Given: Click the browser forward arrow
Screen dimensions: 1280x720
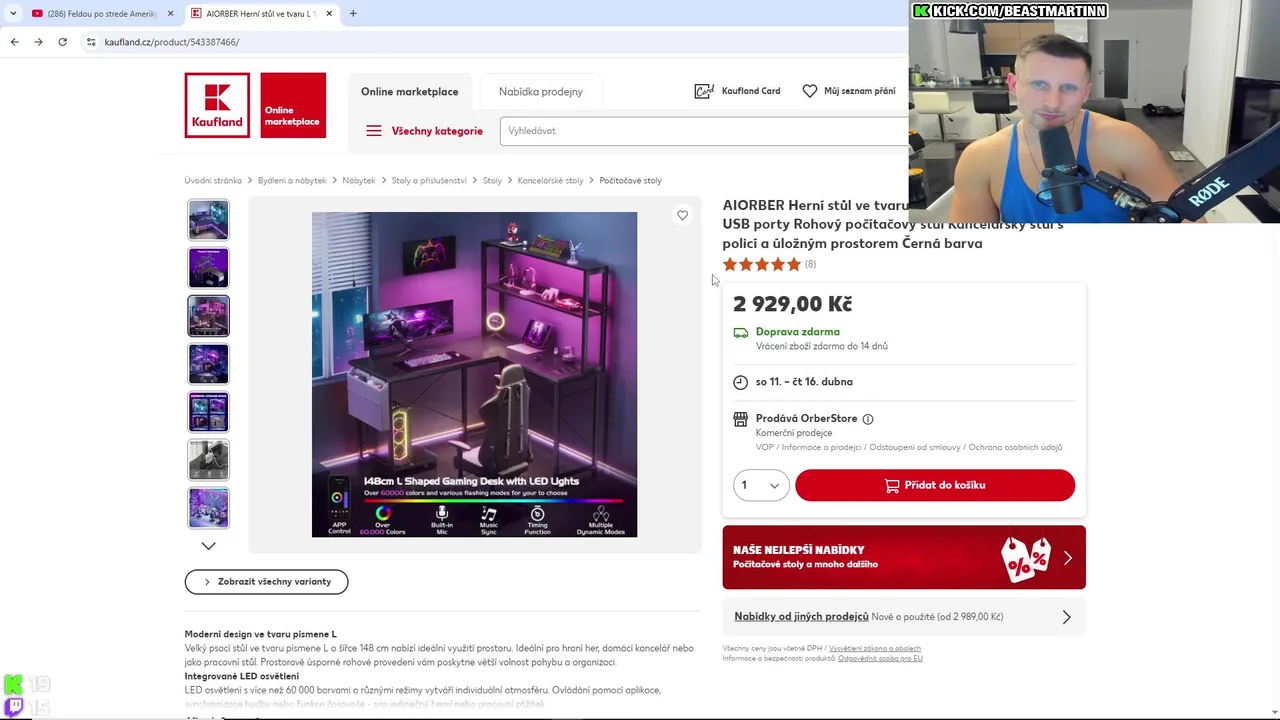Looking at the screenshot, I should pos(38,42).
